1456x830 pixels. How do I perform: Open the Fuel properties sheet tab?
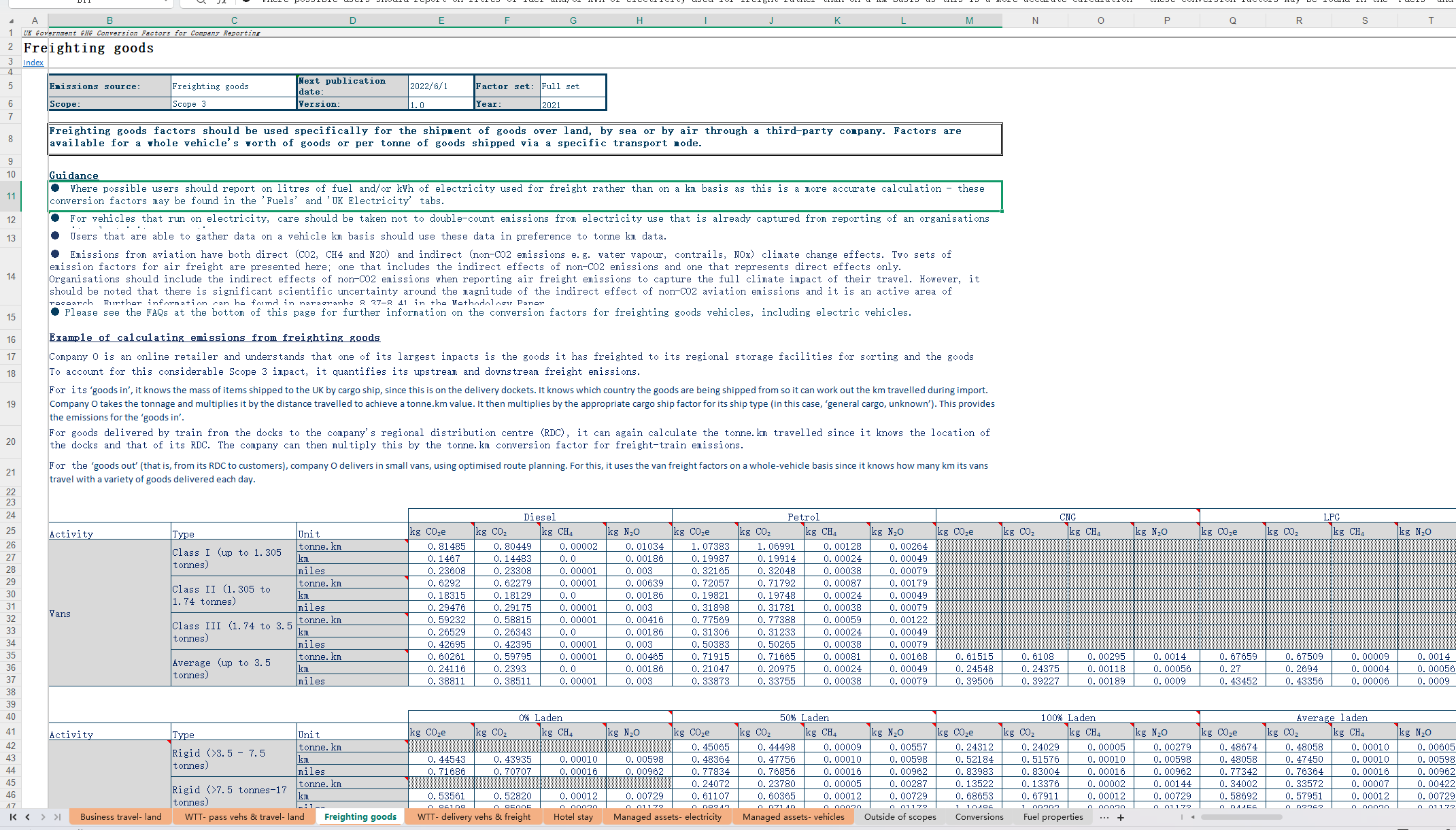(1053, 817)
